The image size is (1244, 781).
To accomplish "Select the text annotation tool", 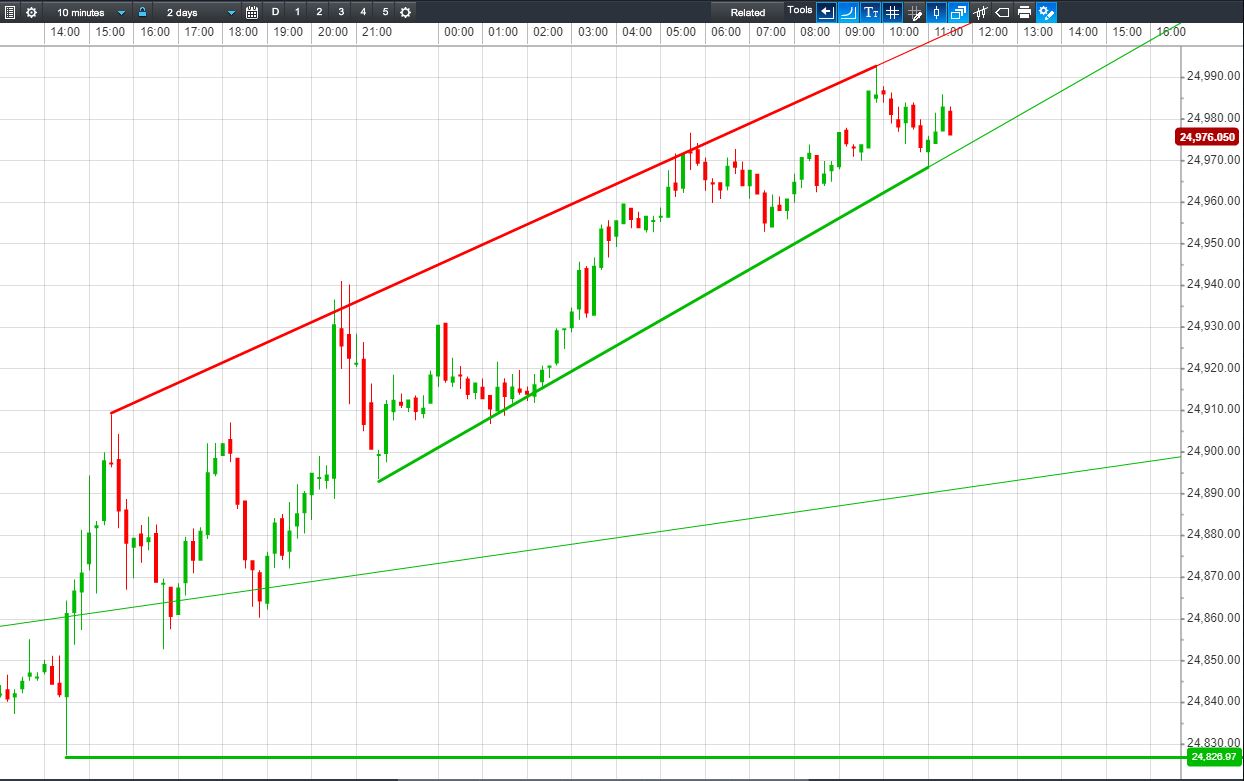I will 870,12.
